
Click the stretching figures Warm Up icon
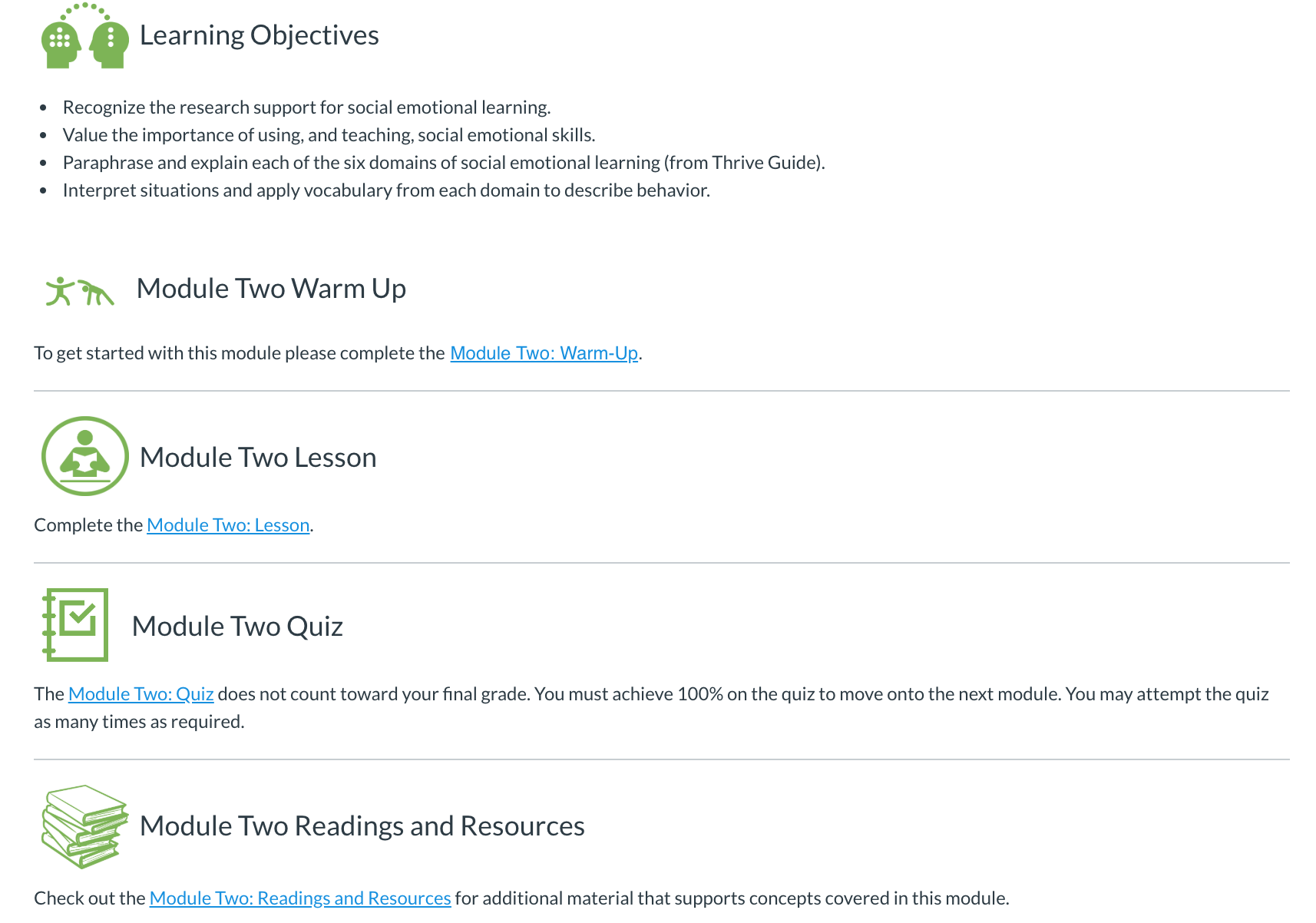tap(79, 292)
